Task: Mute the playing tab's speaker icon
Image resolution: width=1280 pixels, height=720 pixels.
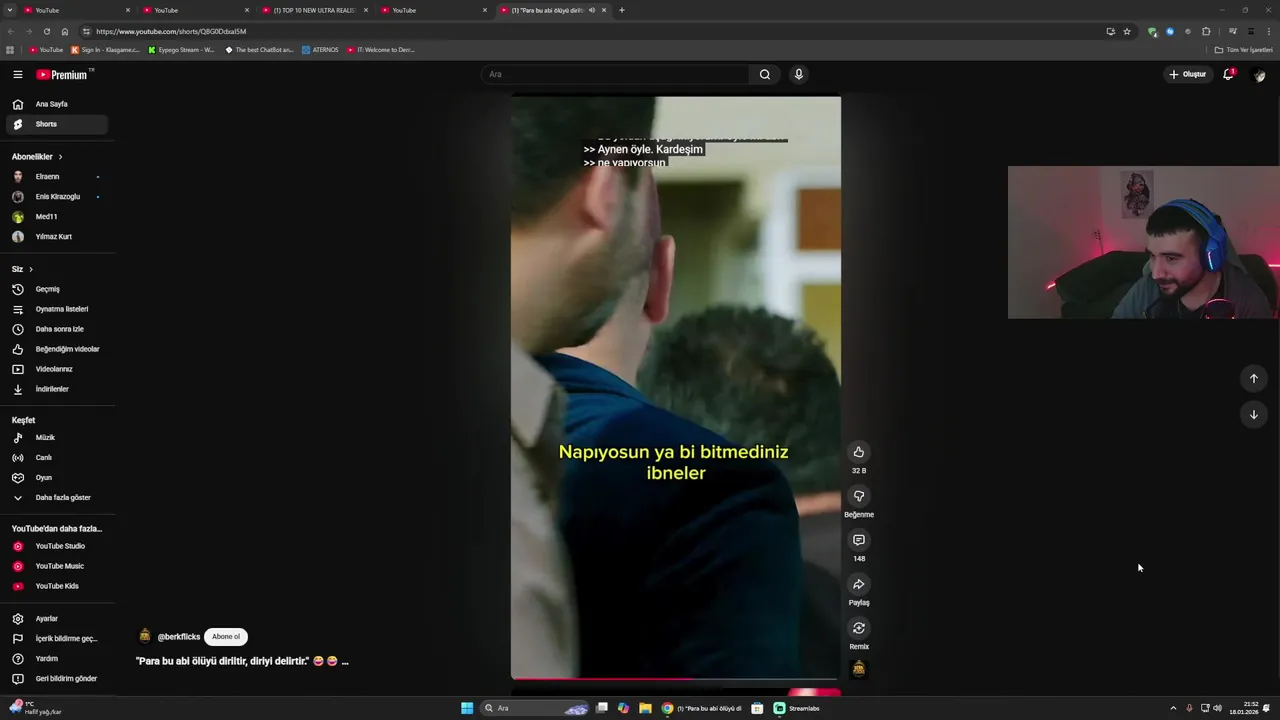Action: click(591, 10)
